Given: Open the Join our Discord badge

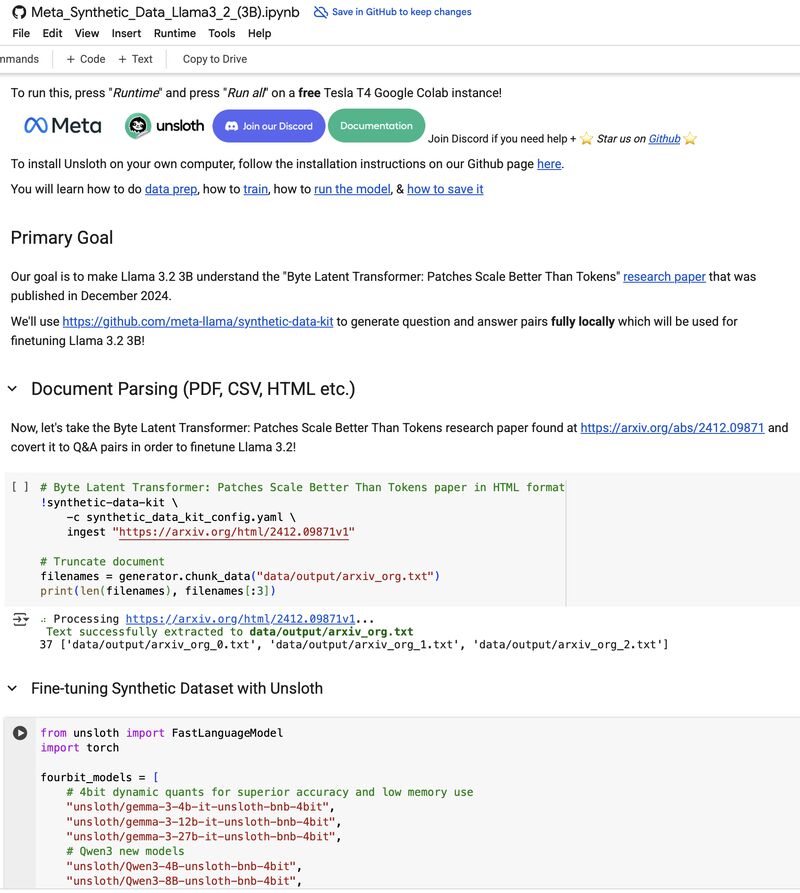Looking at the screenshot, I should tap(269, 126).
